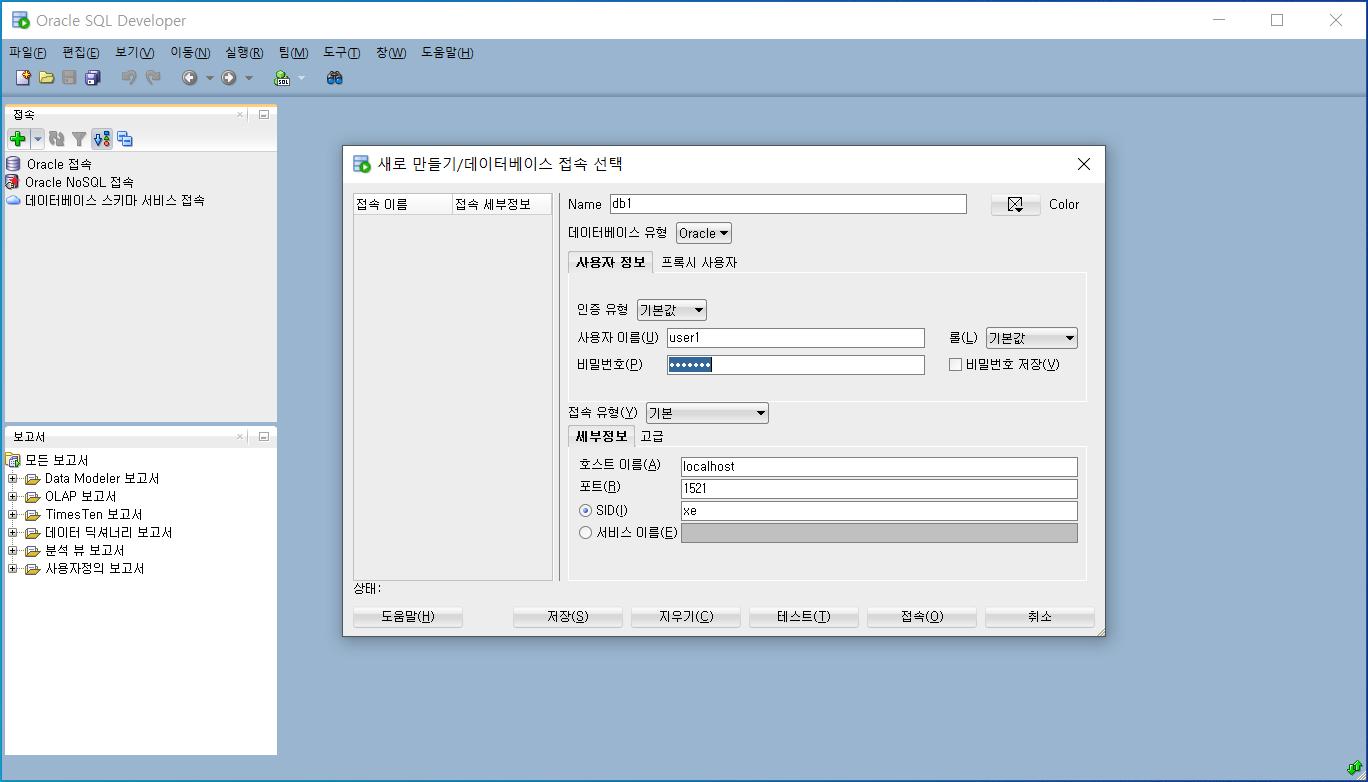Screen dimensions: 1368x782
Task: Open the Forward button history dropdown arrow
Action: click(x=249, y=78)
